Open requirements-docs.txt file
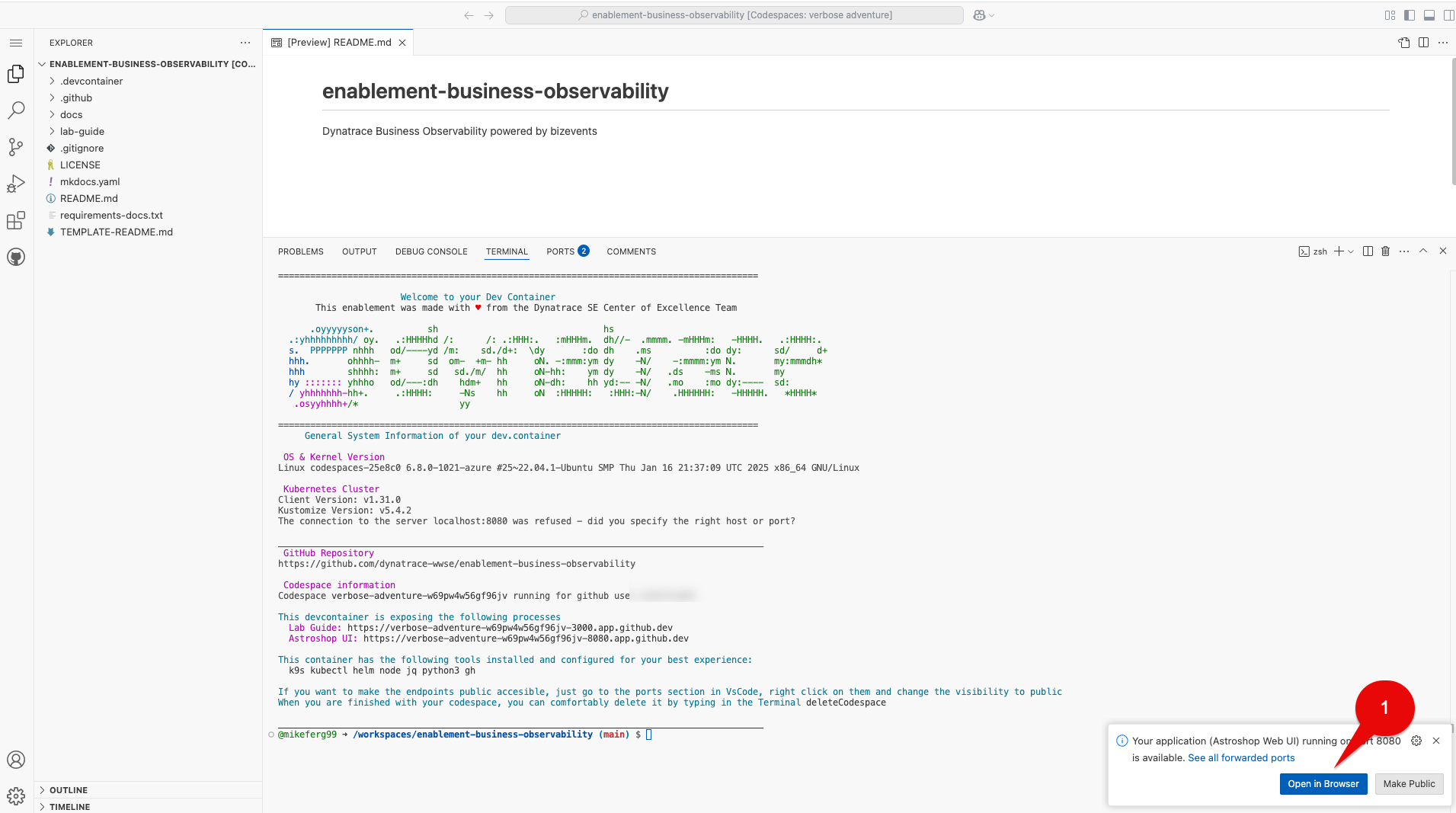This screenshot has height=813, width=1456. (x=149, y=215)
